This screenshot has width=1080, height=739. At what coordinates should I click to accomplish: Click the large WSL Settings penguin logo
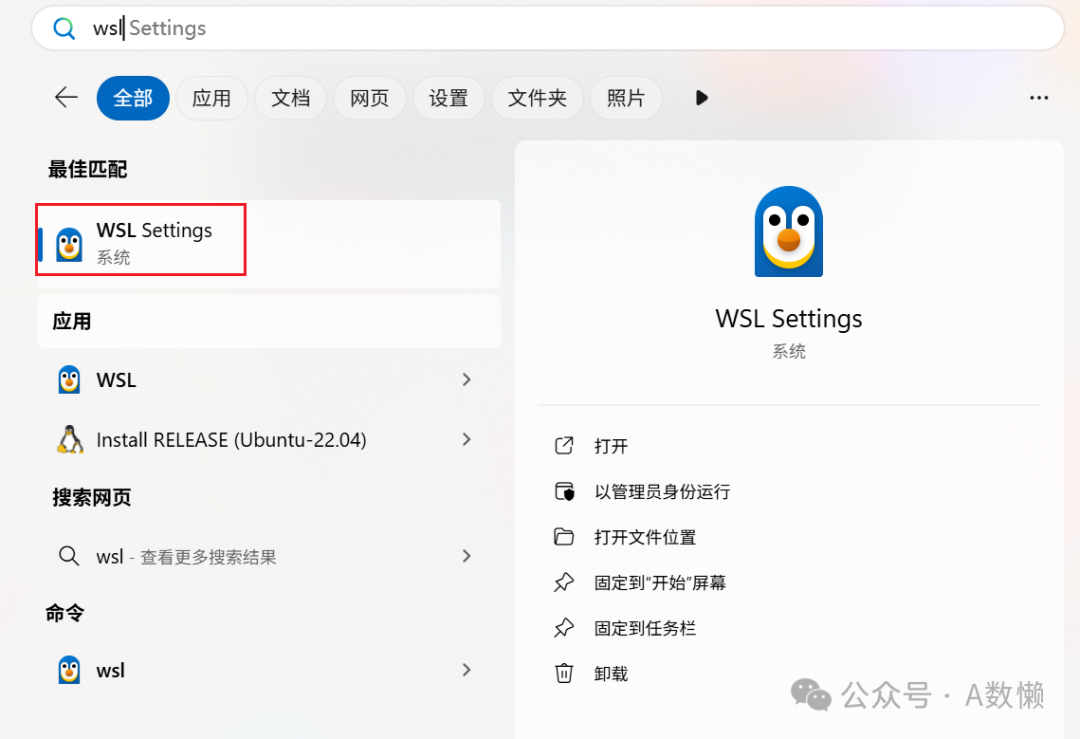tap(789, 232)
